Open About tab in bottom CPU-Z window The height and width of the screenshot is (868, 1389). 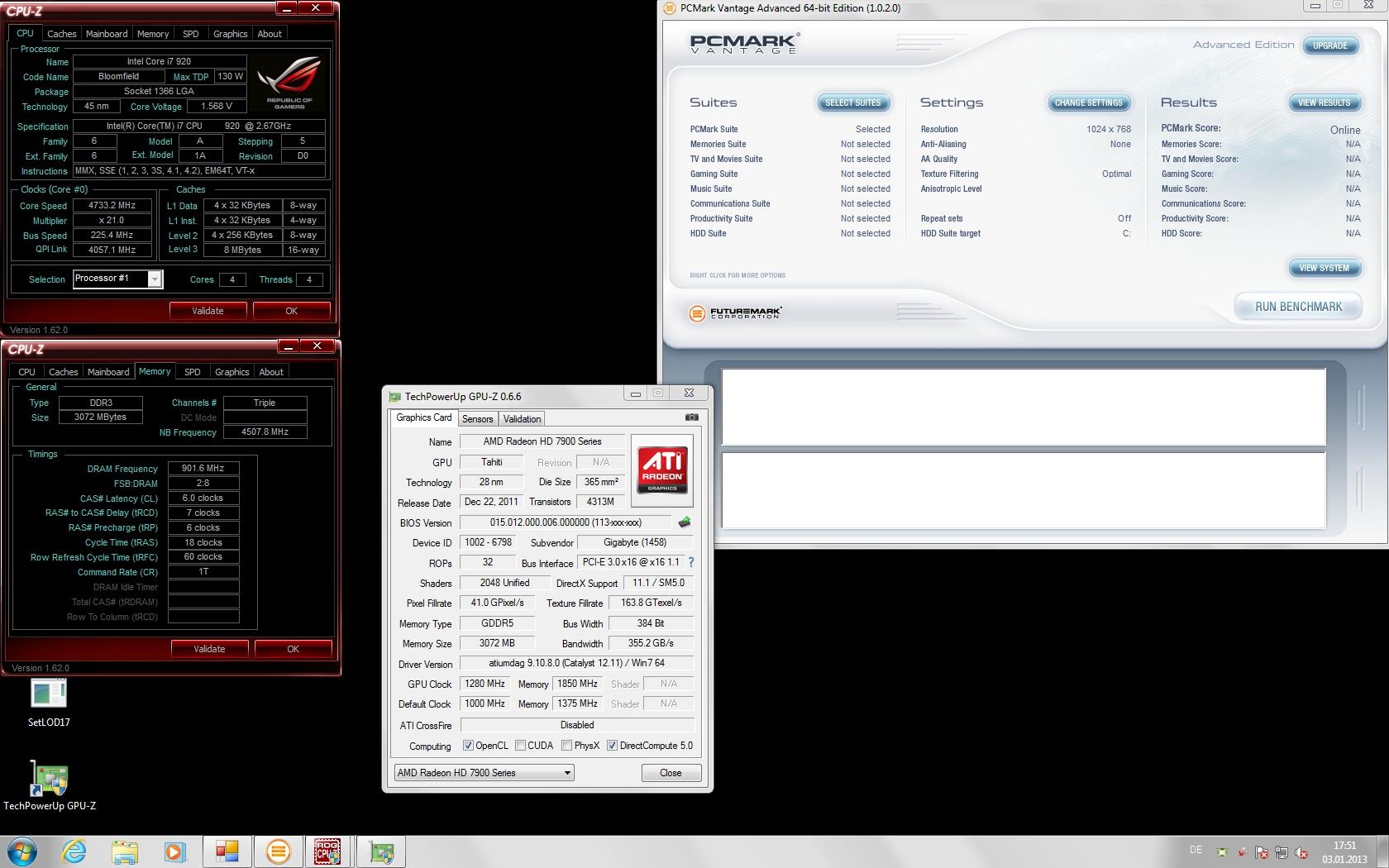[271, 372]
